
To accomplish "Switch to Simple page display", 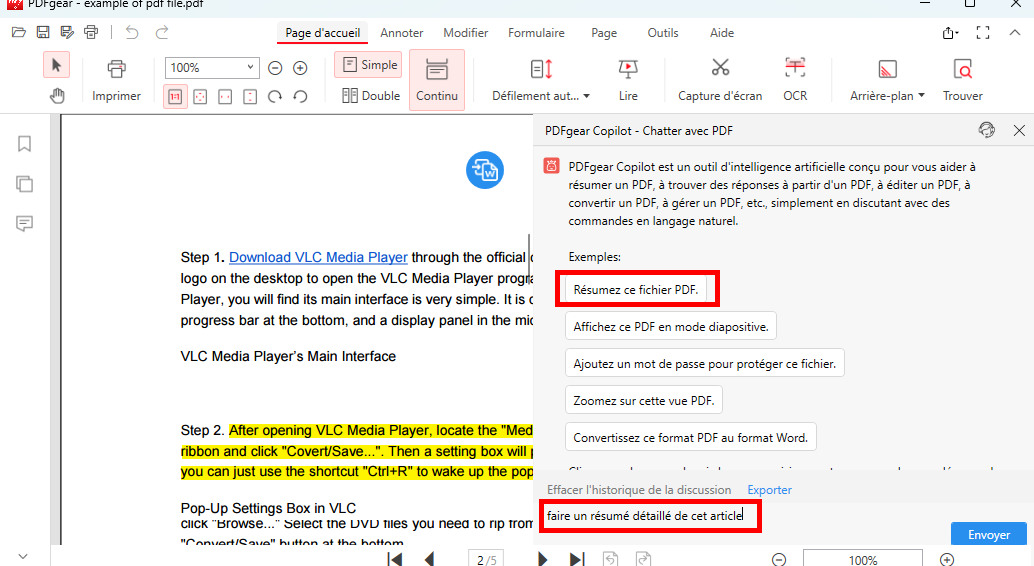I will [x=369, y=65].
